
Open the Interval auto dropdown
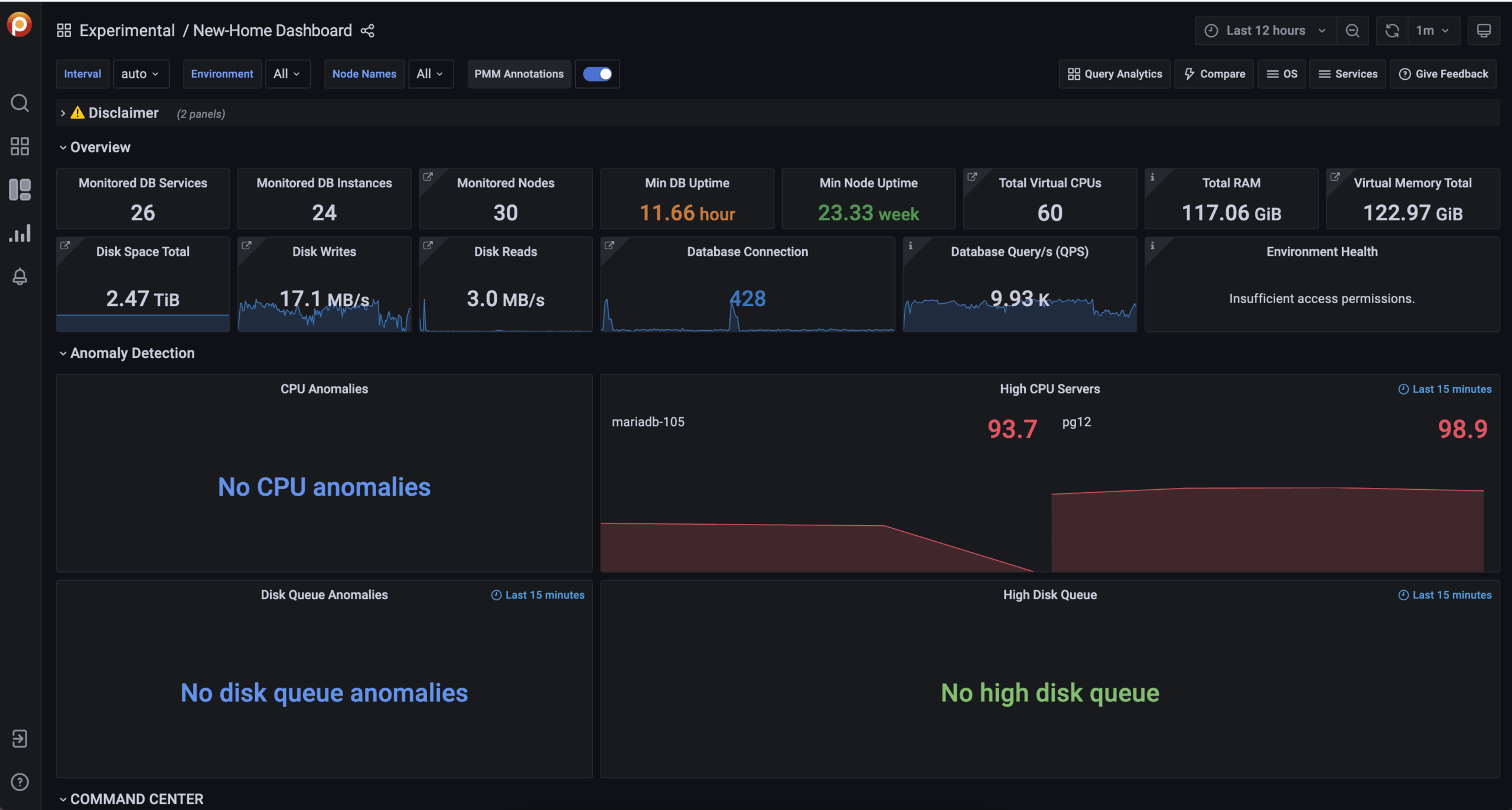[140, 74]
